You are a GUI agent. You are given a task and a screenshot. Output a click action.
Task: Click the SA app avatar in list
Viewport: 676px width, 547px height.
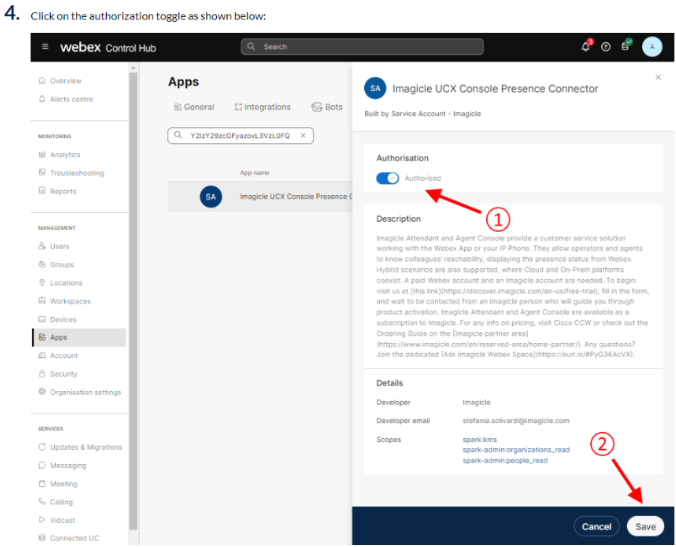point(210,197)
